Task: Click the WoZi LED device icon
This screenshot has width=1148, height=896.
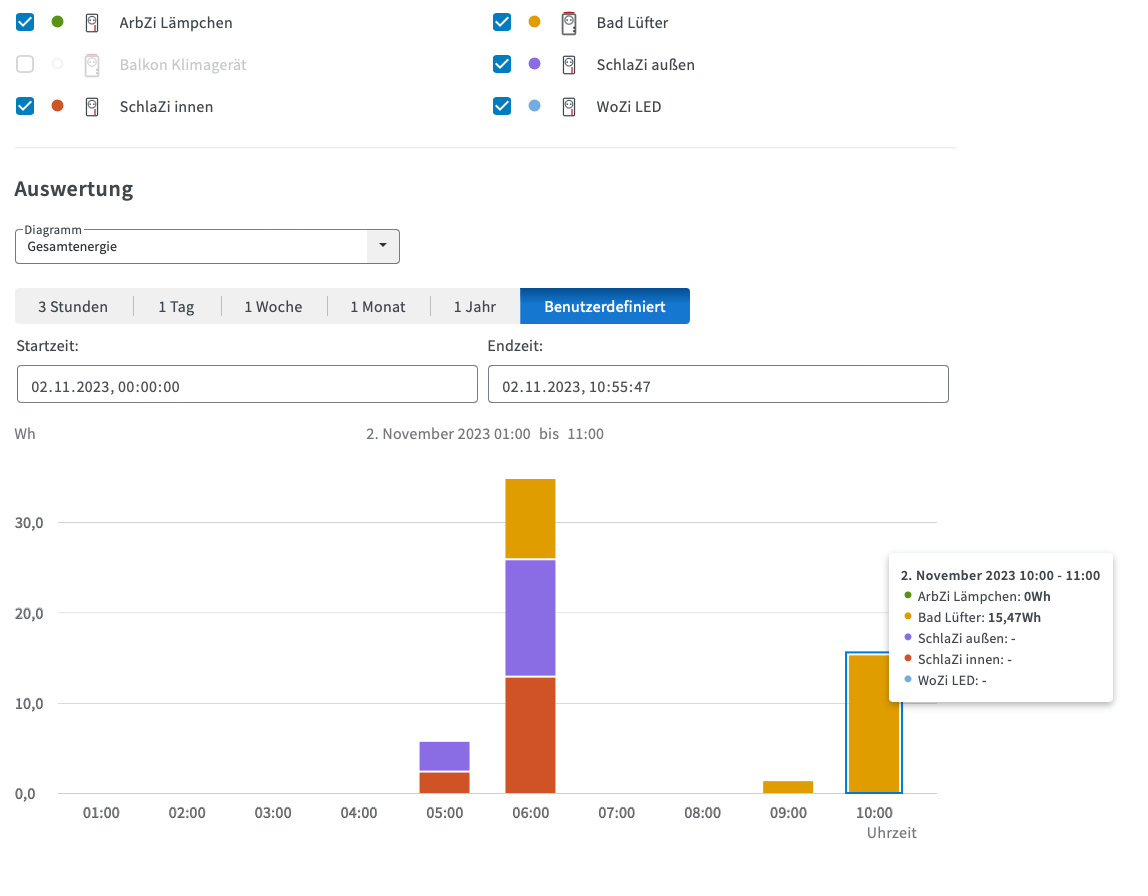Action: pos(568,106)
